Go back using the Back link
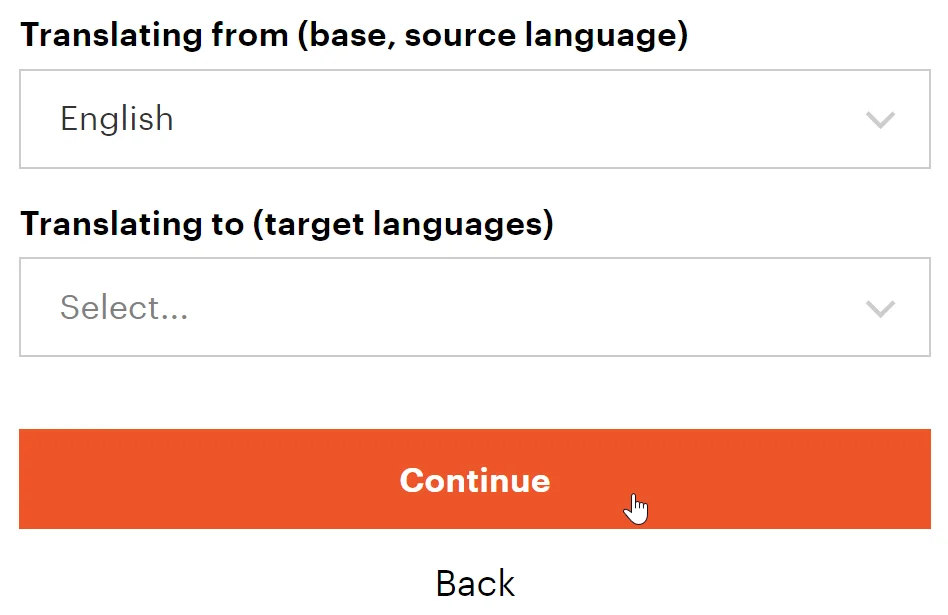Viewport: 948px width, 615px height. [475, 583]
